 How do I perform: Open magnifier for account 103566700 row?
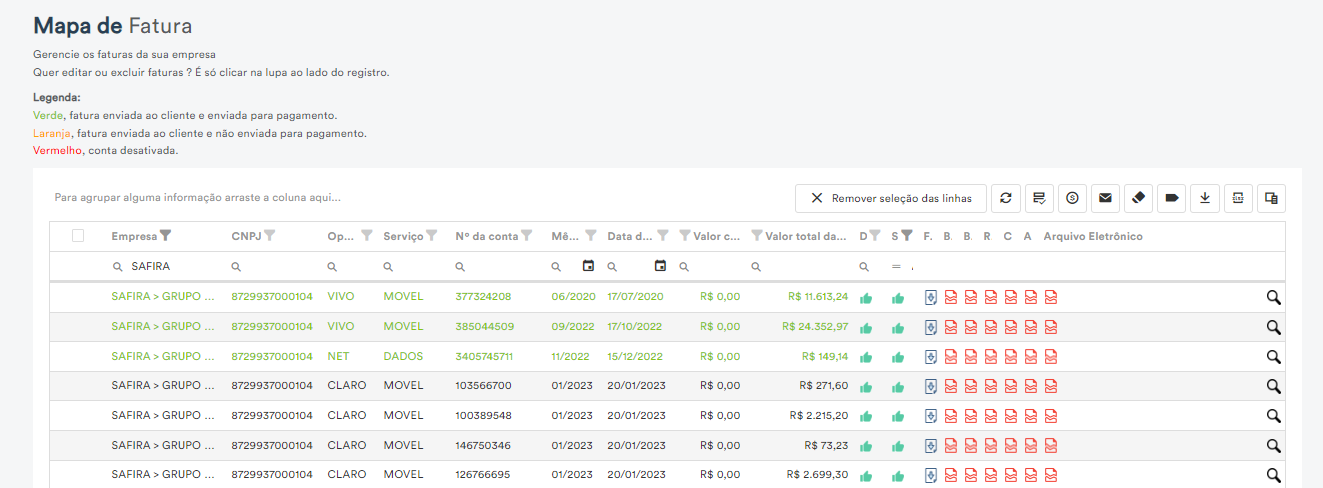[1273, 387]
